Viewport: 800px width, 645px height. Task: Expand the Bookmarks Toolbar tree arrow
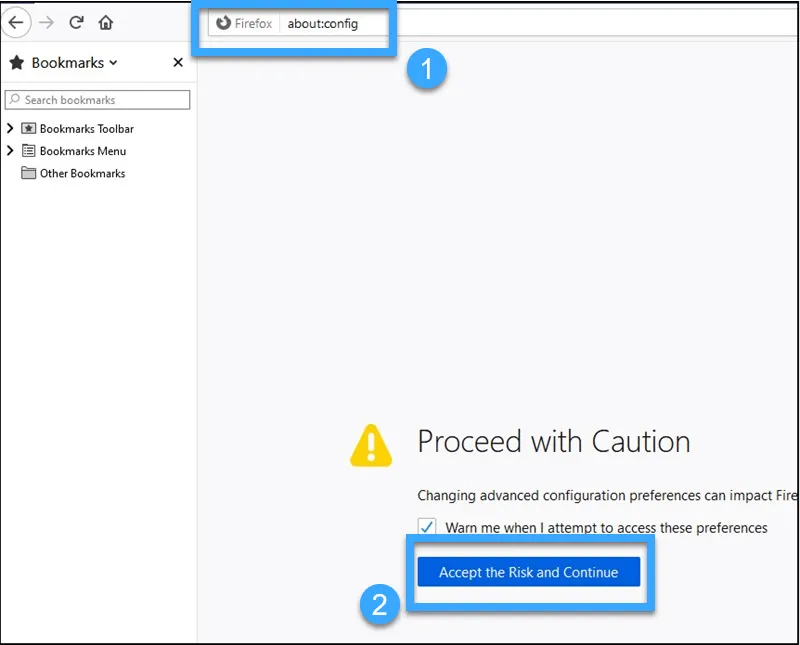[x=10, y=129]
